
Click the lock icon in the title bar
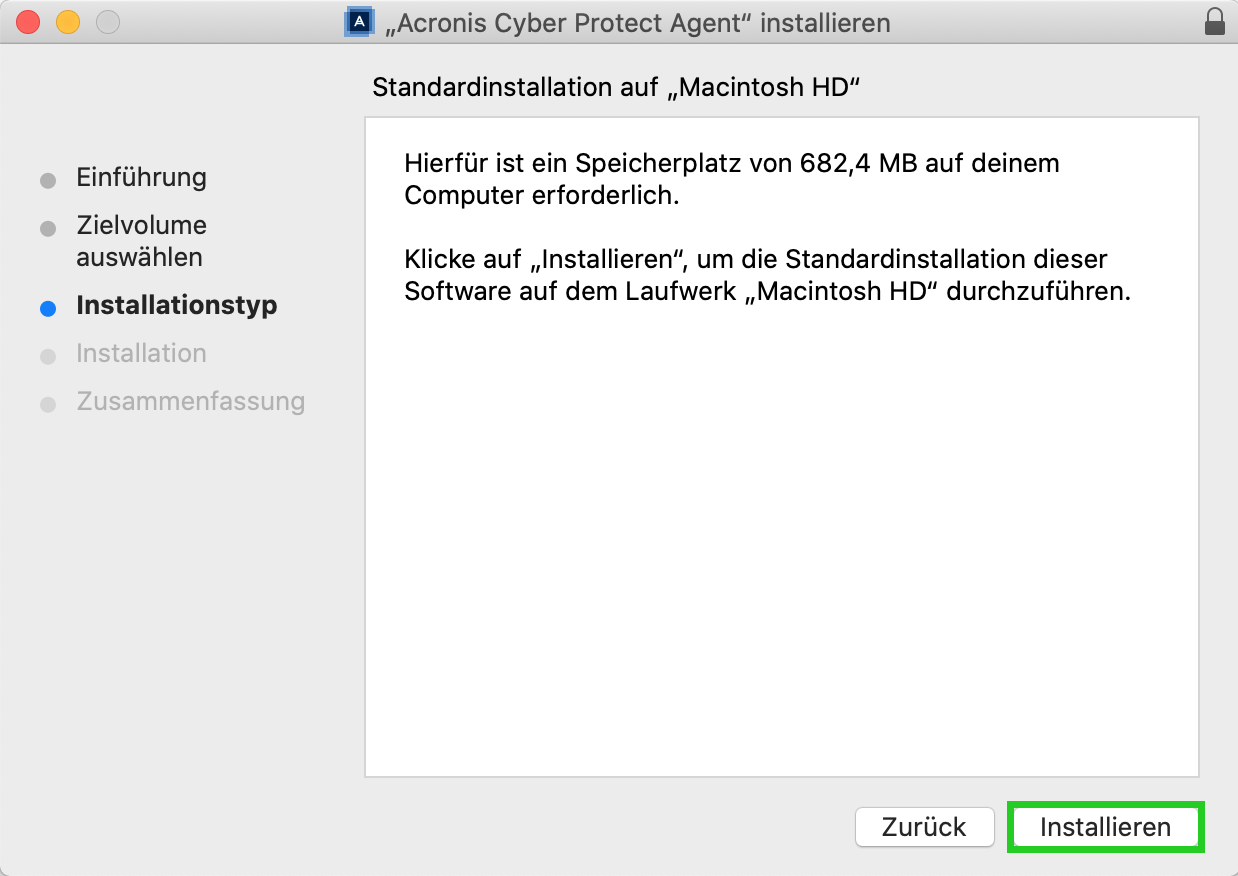click(1213, 21)
